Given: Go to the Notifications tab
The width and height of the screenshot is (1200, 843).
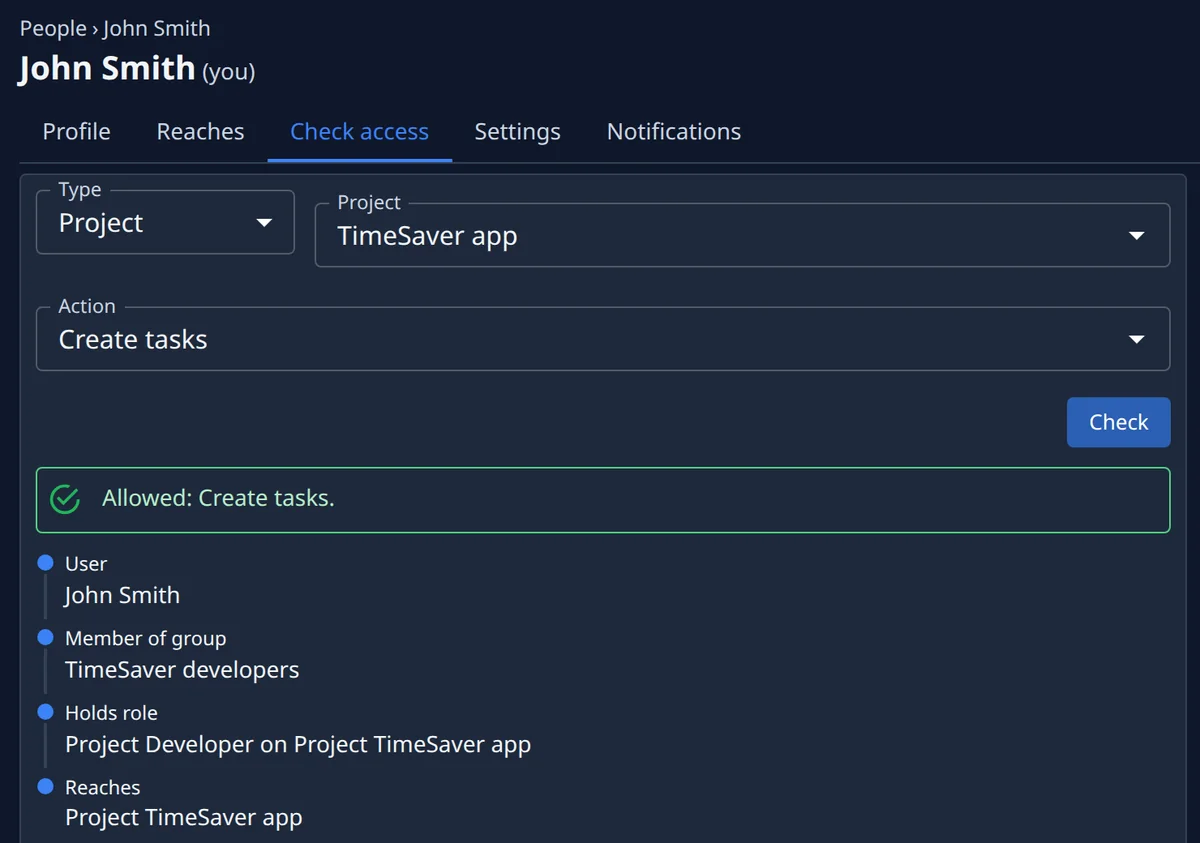Looking at the screenshot, I should tap(674, 131).
